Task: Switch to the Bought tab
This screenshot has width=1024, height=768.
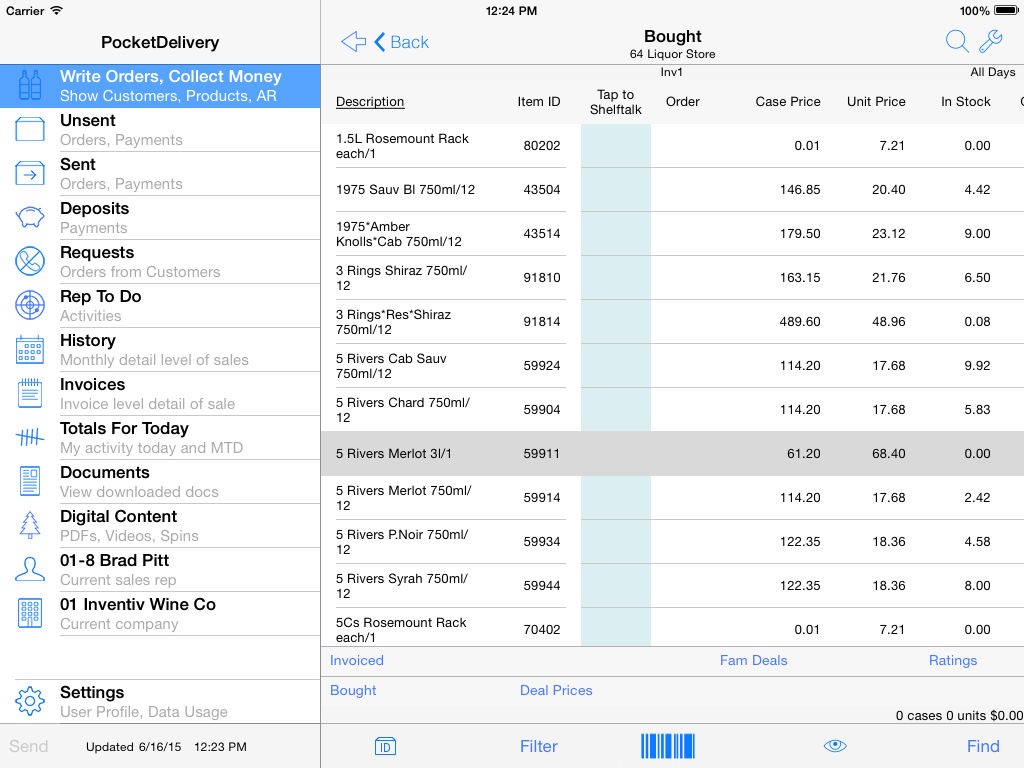Action: [x=353, y=690]
